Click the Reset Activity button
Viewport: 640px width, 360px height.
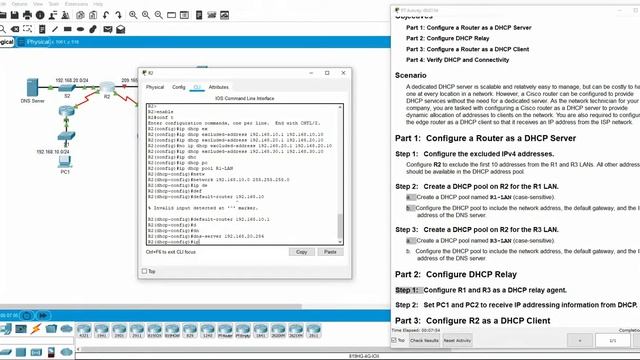tap(457, 340)
